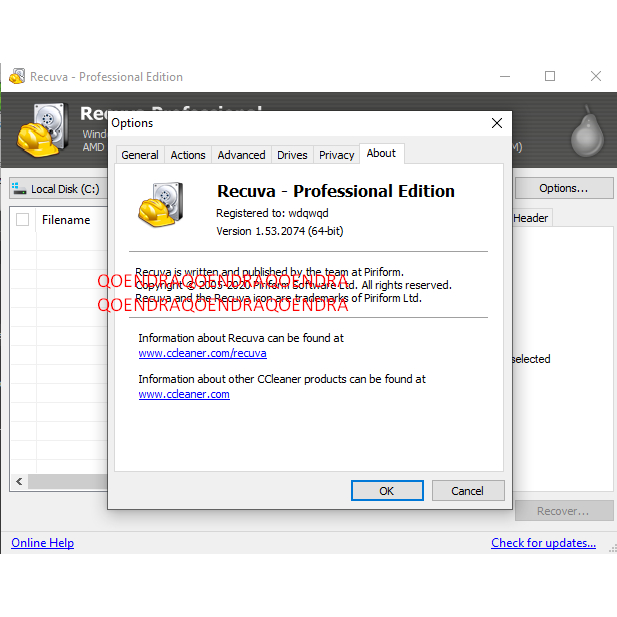Click the Recuva title bar app icon
Viewport: 617px width, 617px height.
click(x=17, y=77)
